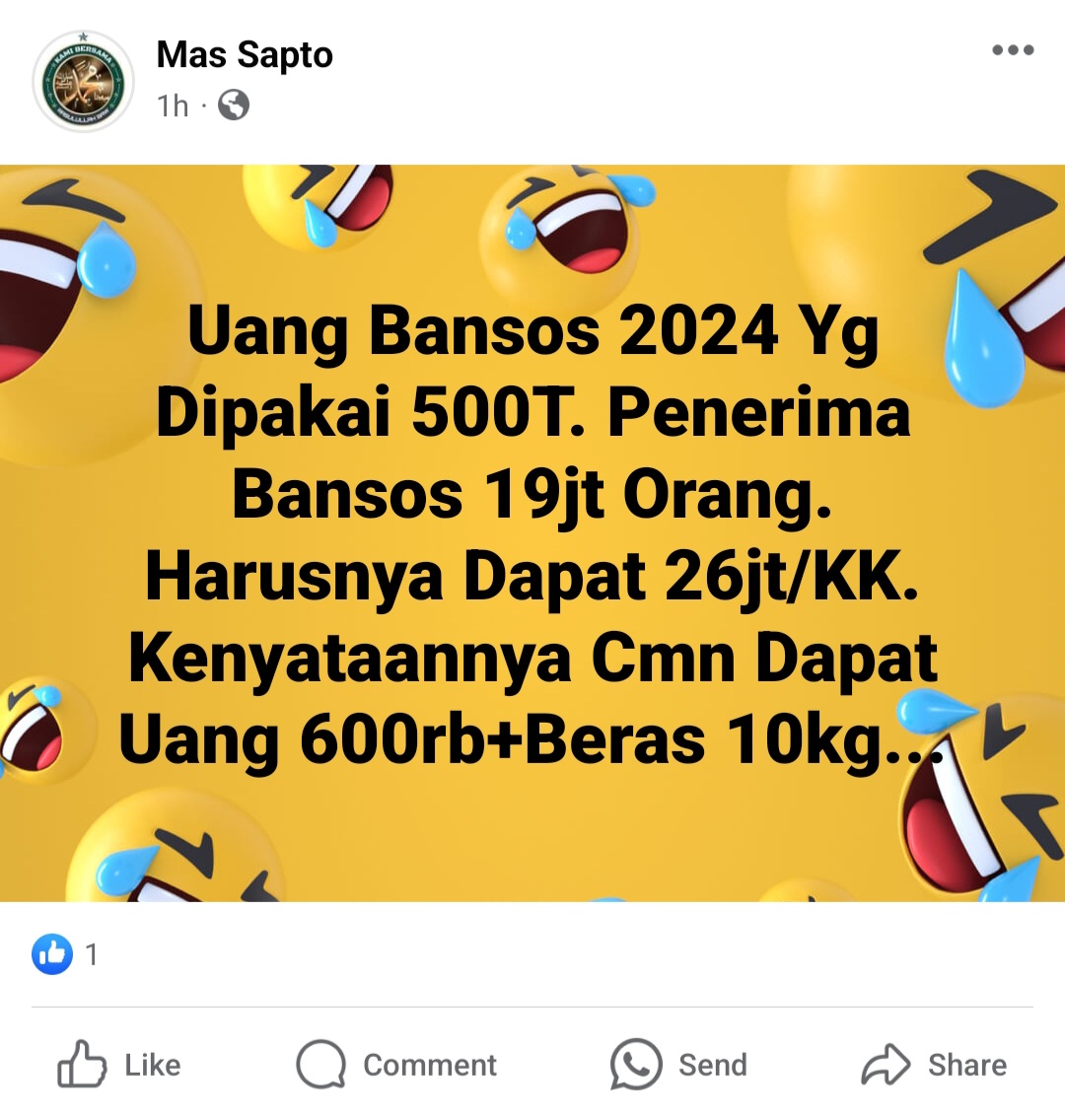Tap the Like button label
Viewport: 1065px width, 1120px height.
[x=152, y=1065]
